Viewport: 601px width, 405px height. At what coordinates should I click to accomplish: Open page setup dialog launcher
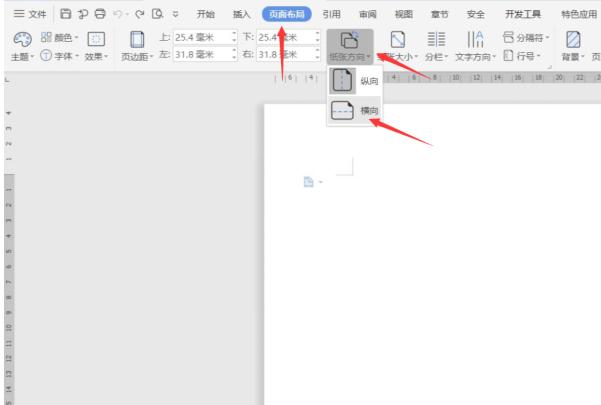(550, 67)
